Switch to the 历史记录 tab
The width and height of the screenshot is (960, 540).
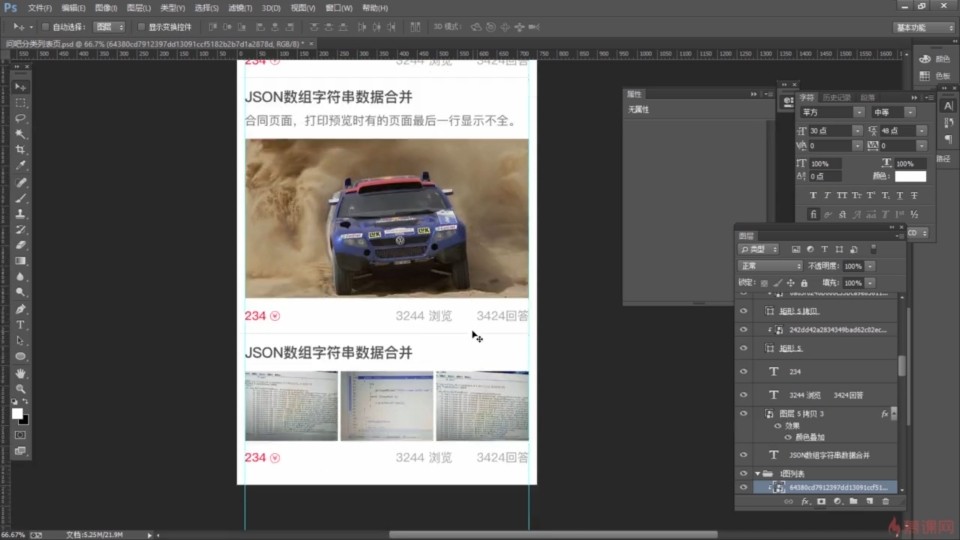point(836,97)
